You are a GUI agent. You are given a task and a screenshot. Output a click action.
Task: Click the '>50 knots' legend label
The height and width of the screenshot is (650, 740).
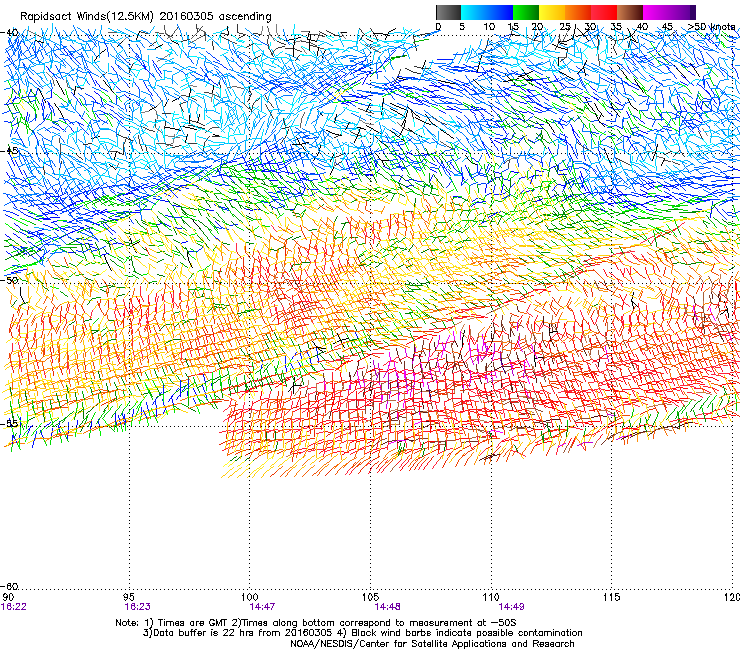(711, 27)
